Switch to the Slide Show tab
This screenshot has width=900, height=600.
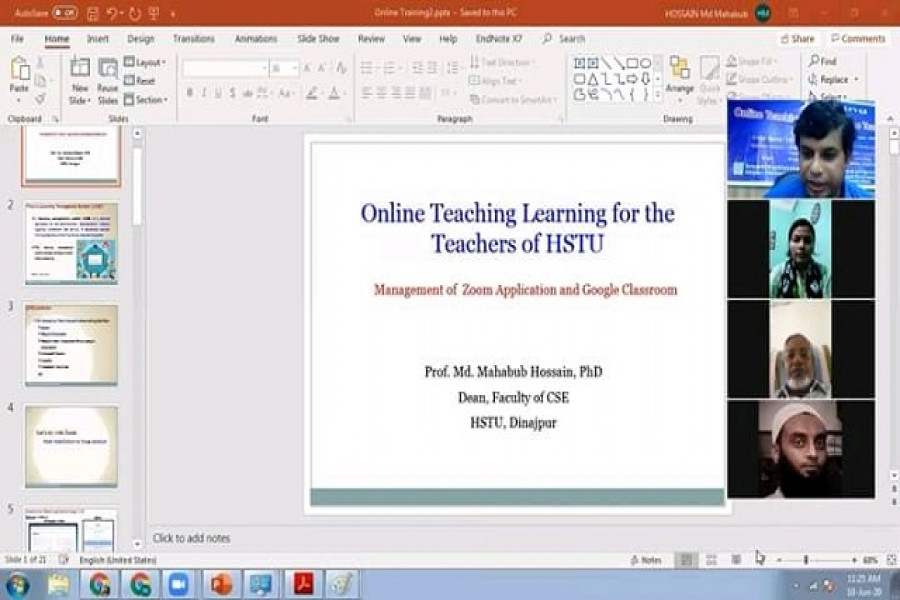pyautogui.click(x=318, y=39)
